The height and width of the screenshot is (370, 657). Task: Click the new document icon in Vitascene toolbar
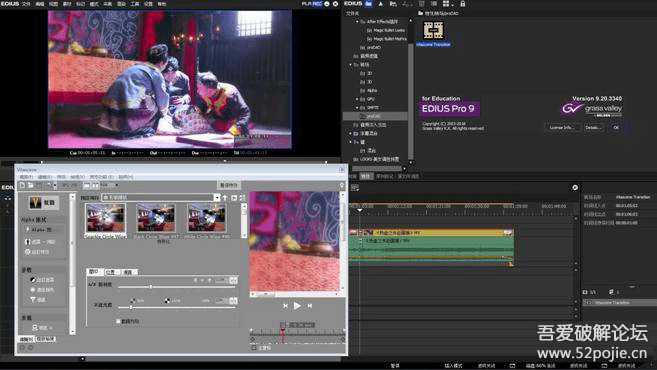pos(22,185)
